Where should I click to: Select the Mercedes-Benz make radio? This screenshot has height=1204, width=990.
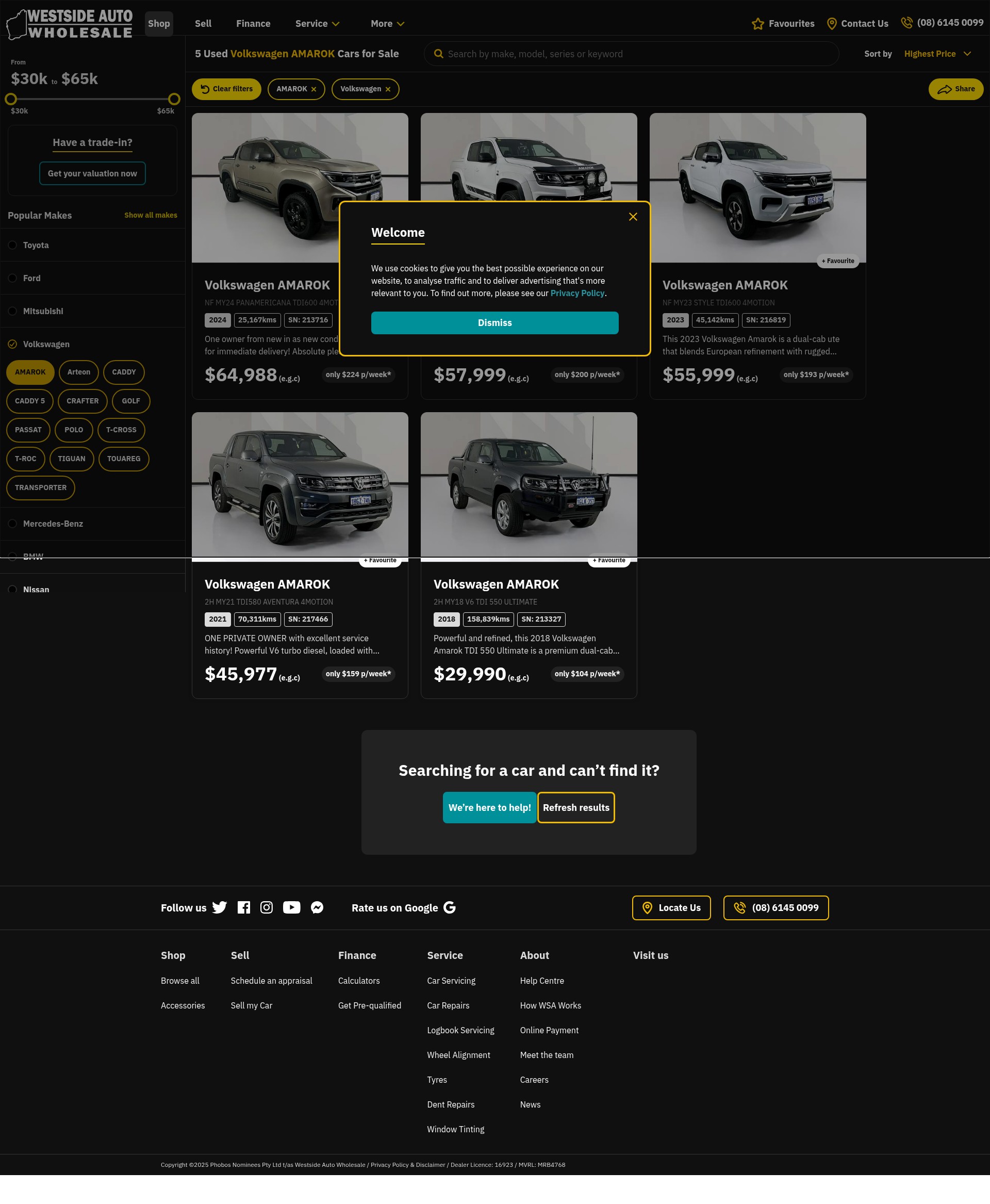pyautogui.click(x=12, y=523)
